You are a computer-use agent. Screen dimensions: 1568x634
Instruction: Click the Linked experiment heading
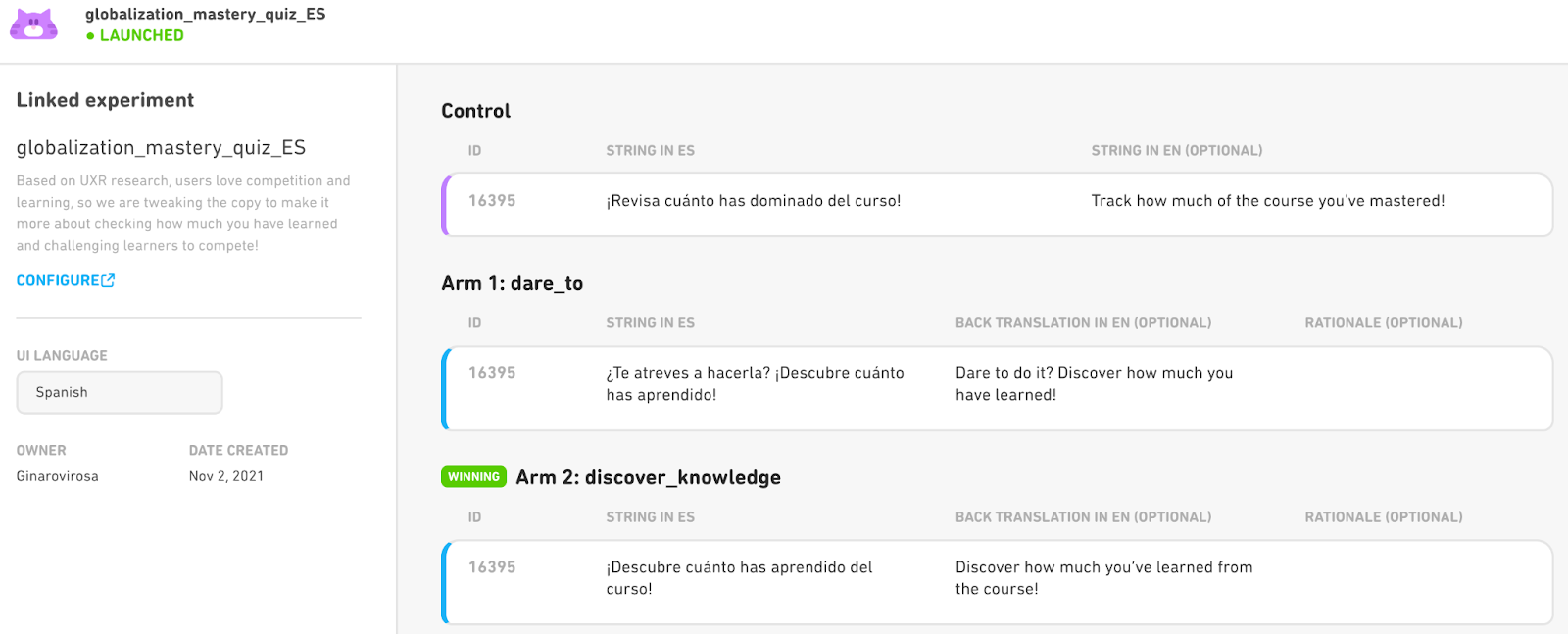(x=105, y=100)
